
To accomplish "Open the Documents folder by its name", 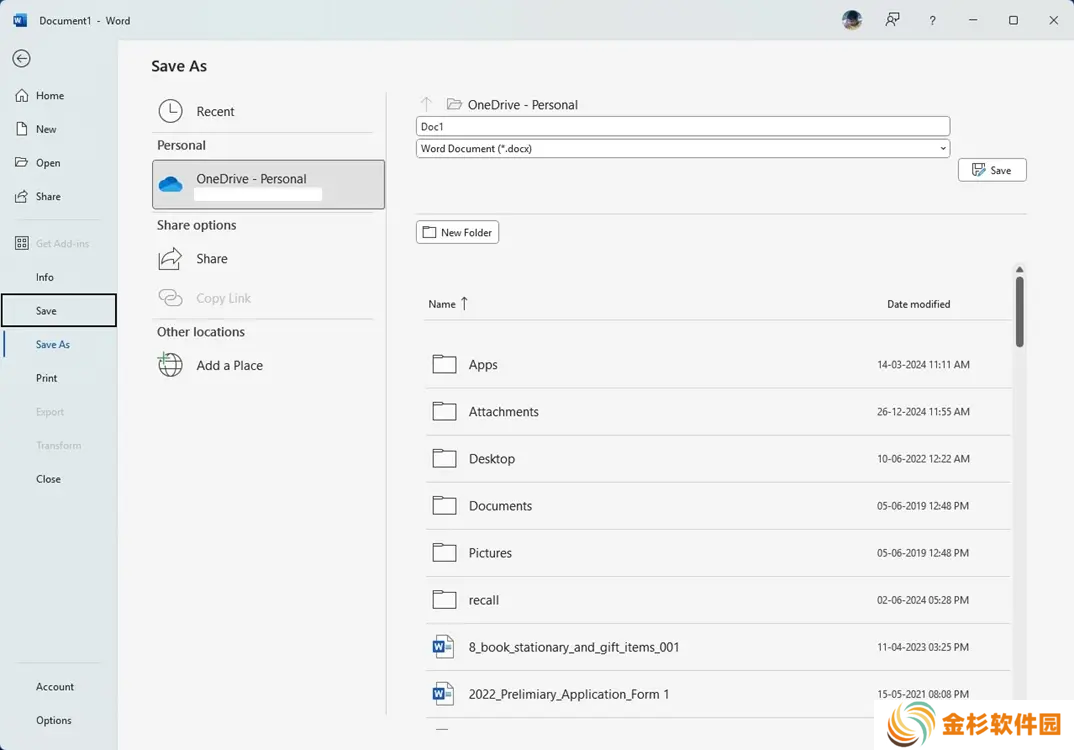I will 500,505.
